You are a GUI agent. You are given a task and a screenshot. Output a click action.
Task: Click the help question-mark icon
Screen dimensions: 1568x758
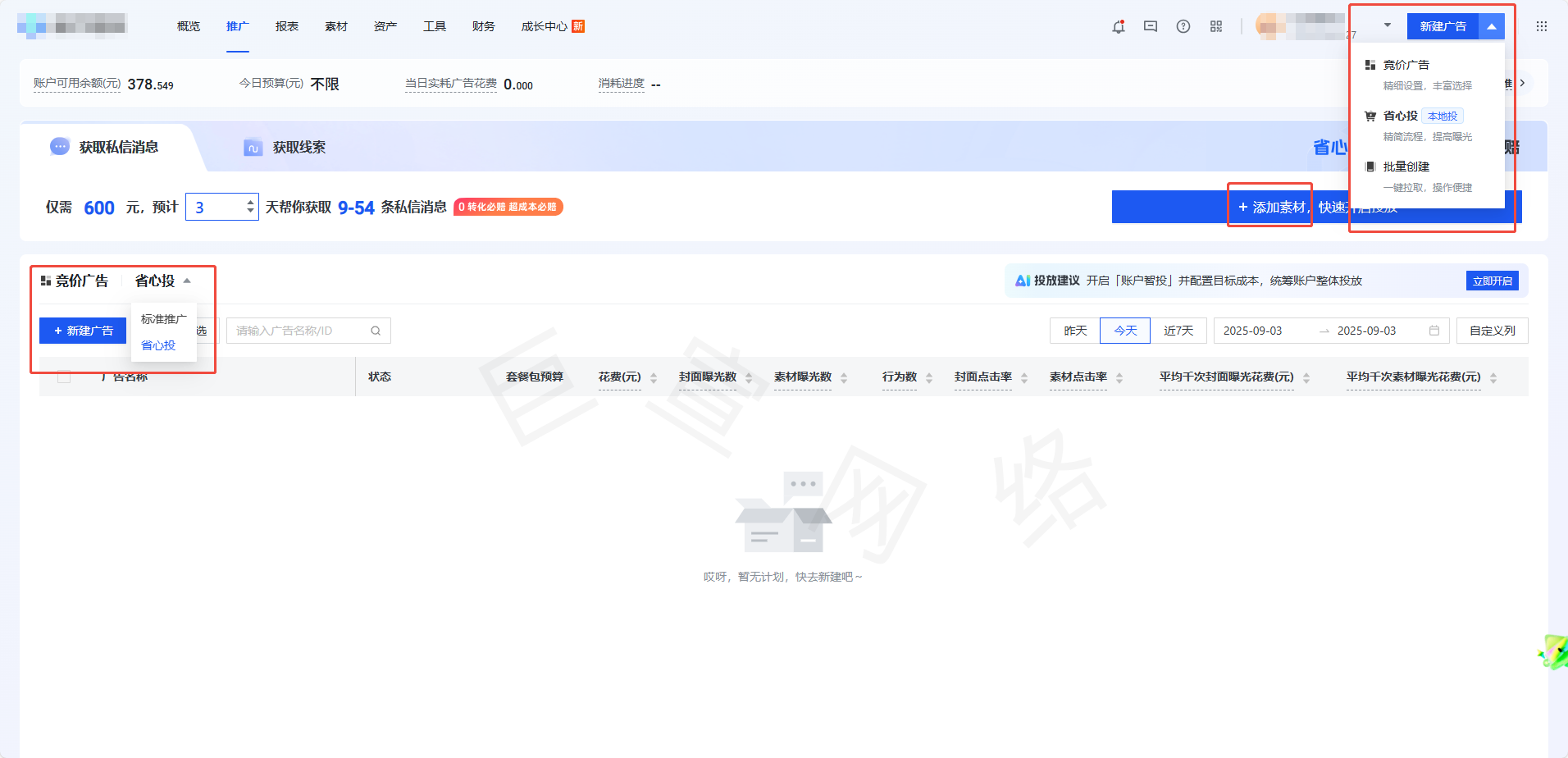coord(1183,26)
